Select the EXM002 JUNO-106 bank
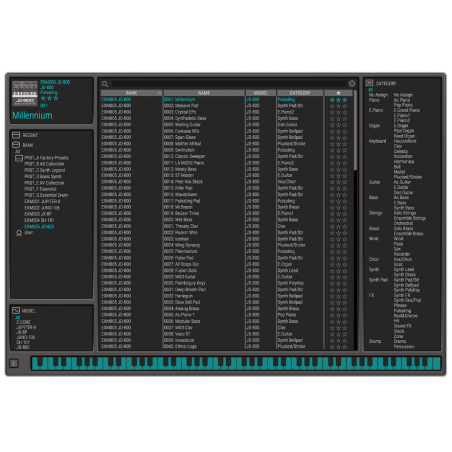This screenshot has height=452, width=452. click(x=42, y=208)
